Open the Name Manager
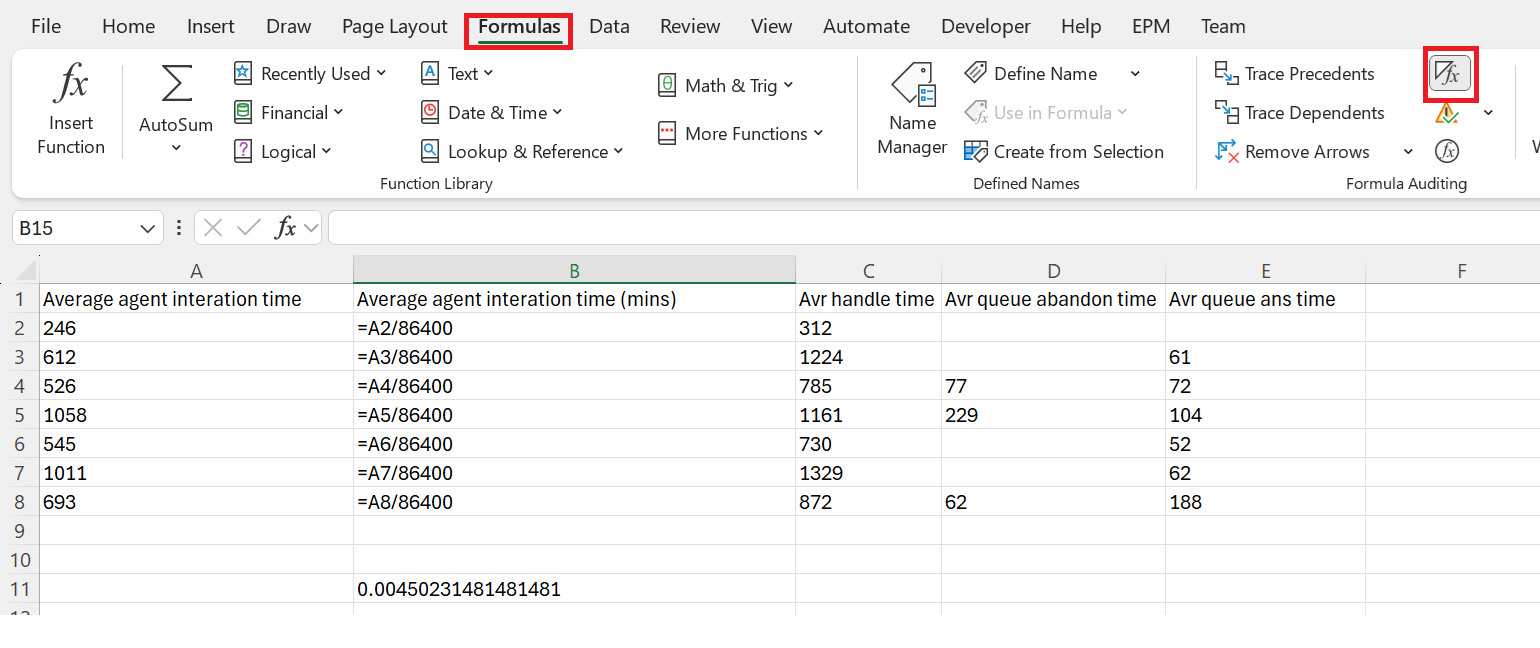1540x648 pixels. [x=912, y=110]
